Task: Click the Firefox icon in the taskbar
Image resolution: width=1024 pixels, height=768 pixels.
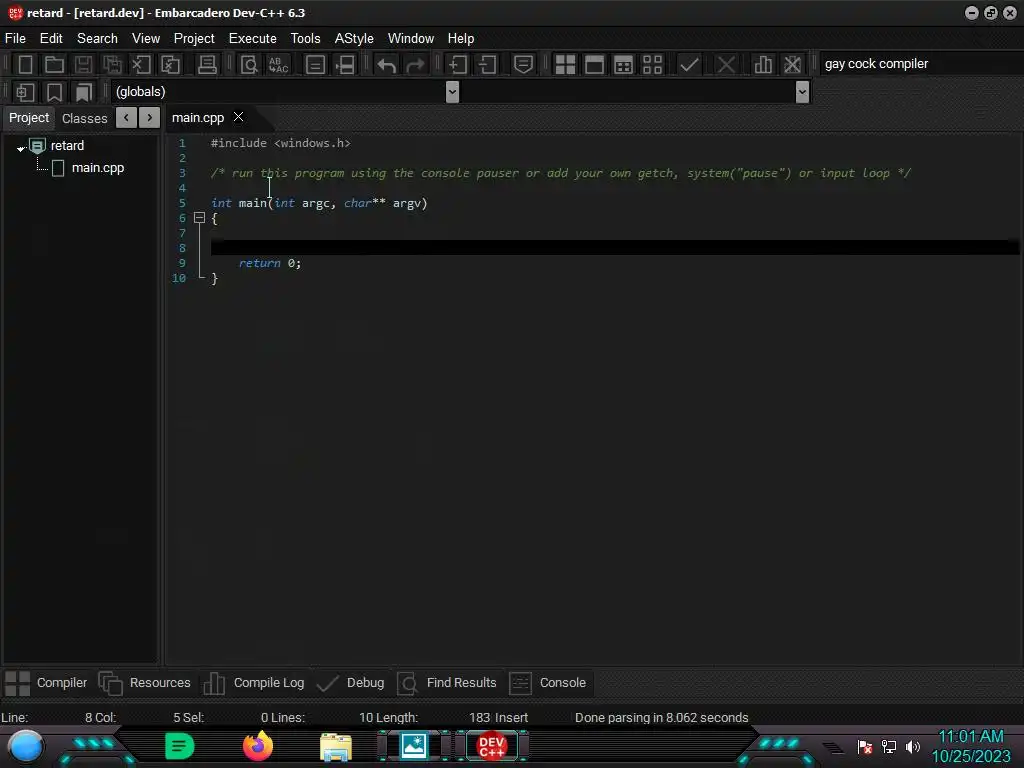Action: [258, 746]
